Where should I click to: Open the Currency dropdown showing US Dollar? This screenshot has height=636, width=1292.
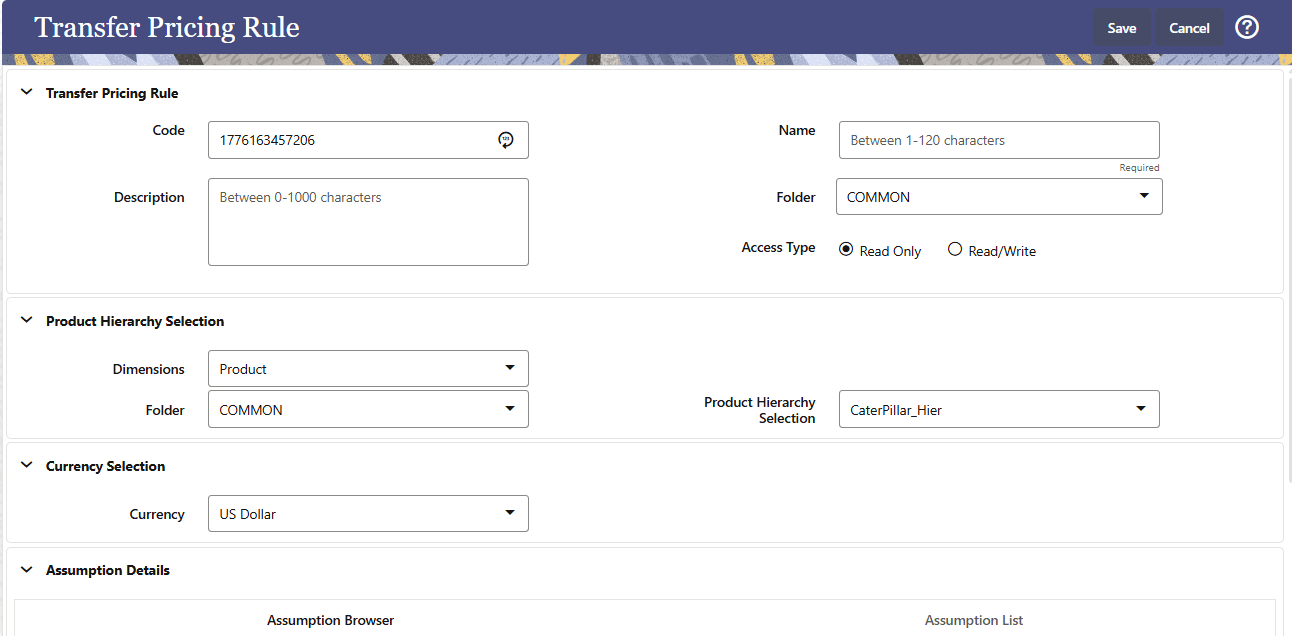click(x=368, y=514)
